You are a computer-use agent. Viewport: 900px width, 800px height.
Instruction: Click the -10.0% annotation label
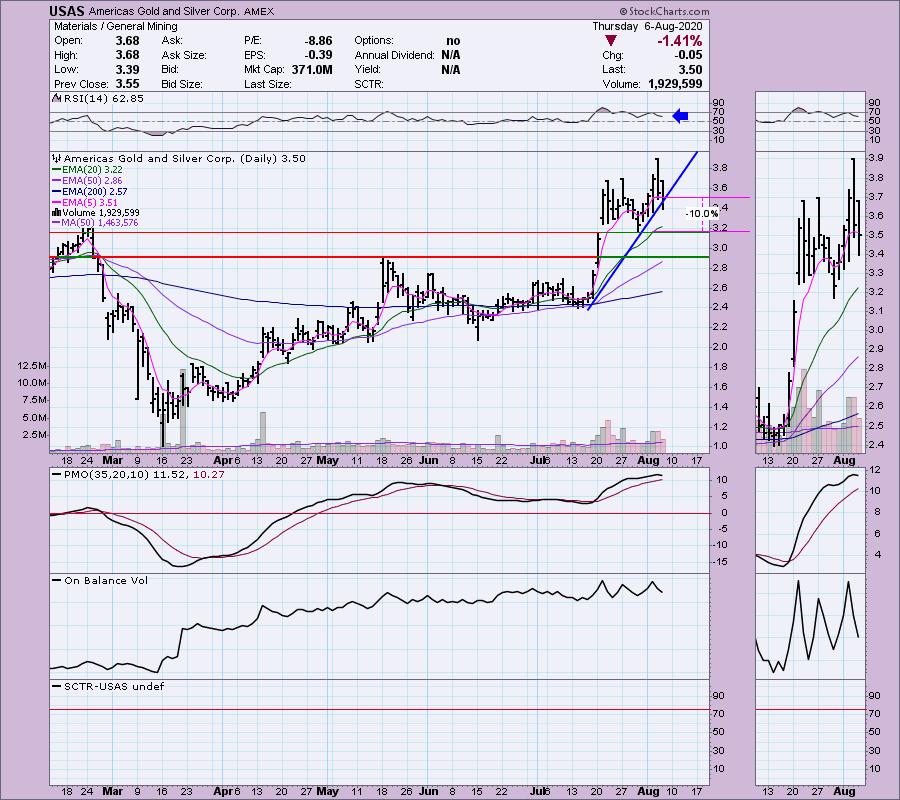click(702, 213)
